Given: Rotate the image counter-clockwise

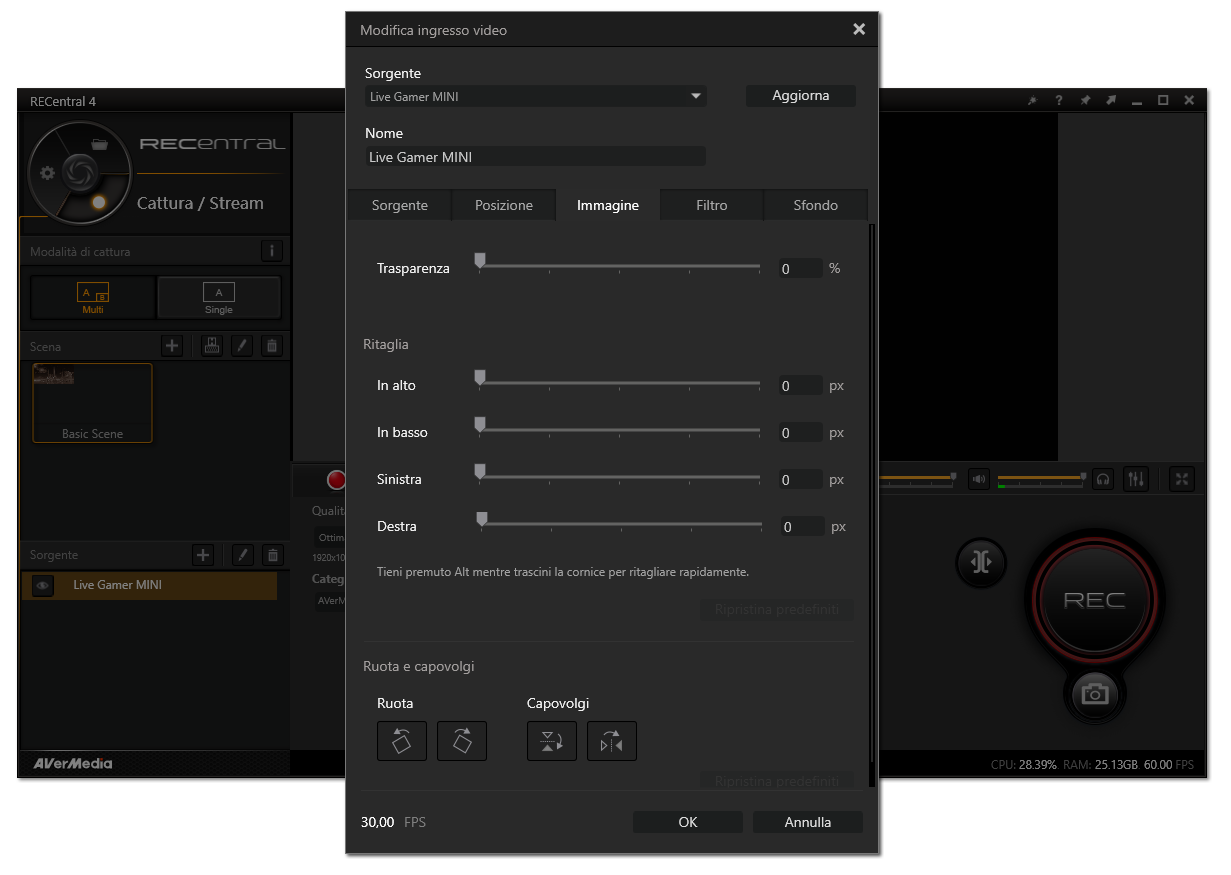Looking at the screenshot, I should (402, 741).
